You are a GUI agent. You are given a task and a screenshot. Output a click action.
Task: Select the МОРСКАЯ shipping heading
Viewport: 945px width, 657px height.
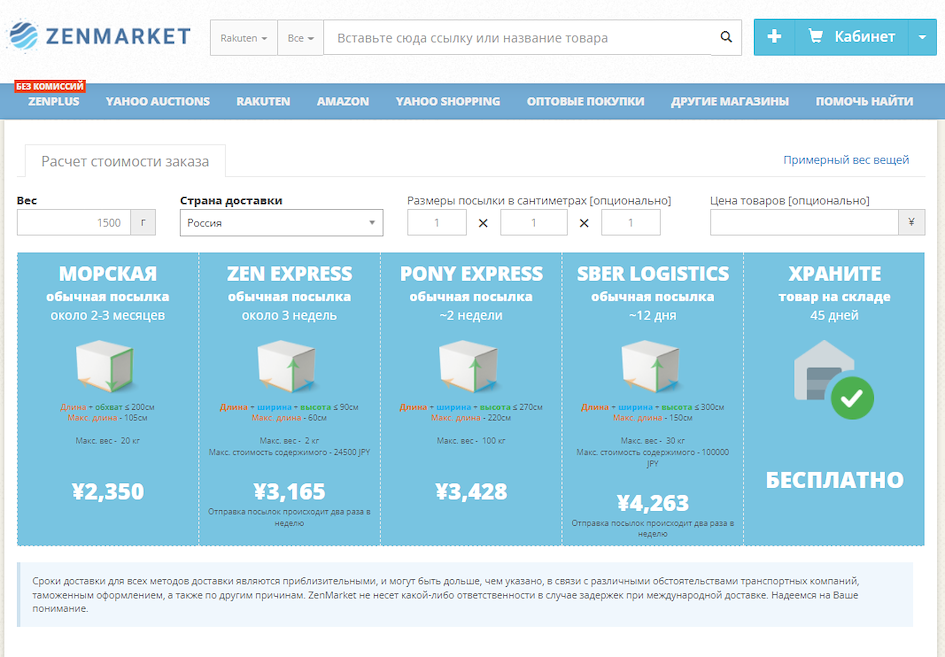click(x=108, y=274)
